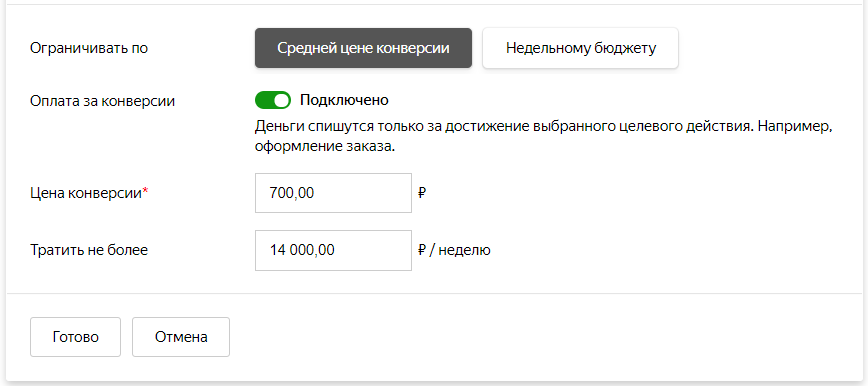Click the 'Цена конверсии' field label
This screenshot has width=868, height=386.
point(86,193)
